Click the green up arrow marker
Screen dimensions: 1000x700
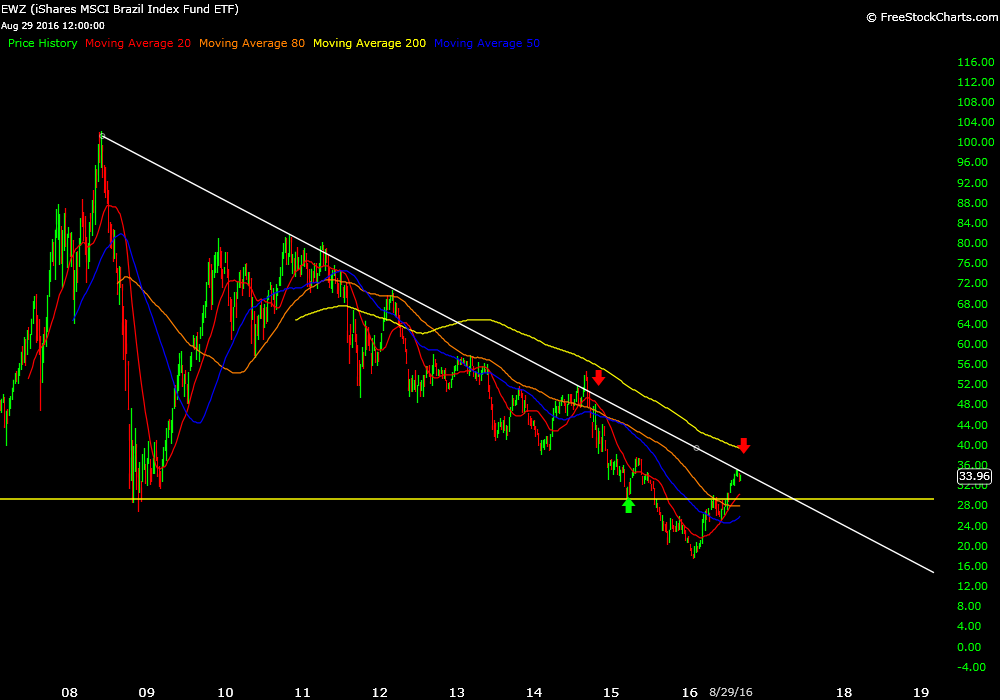[628, 506]
